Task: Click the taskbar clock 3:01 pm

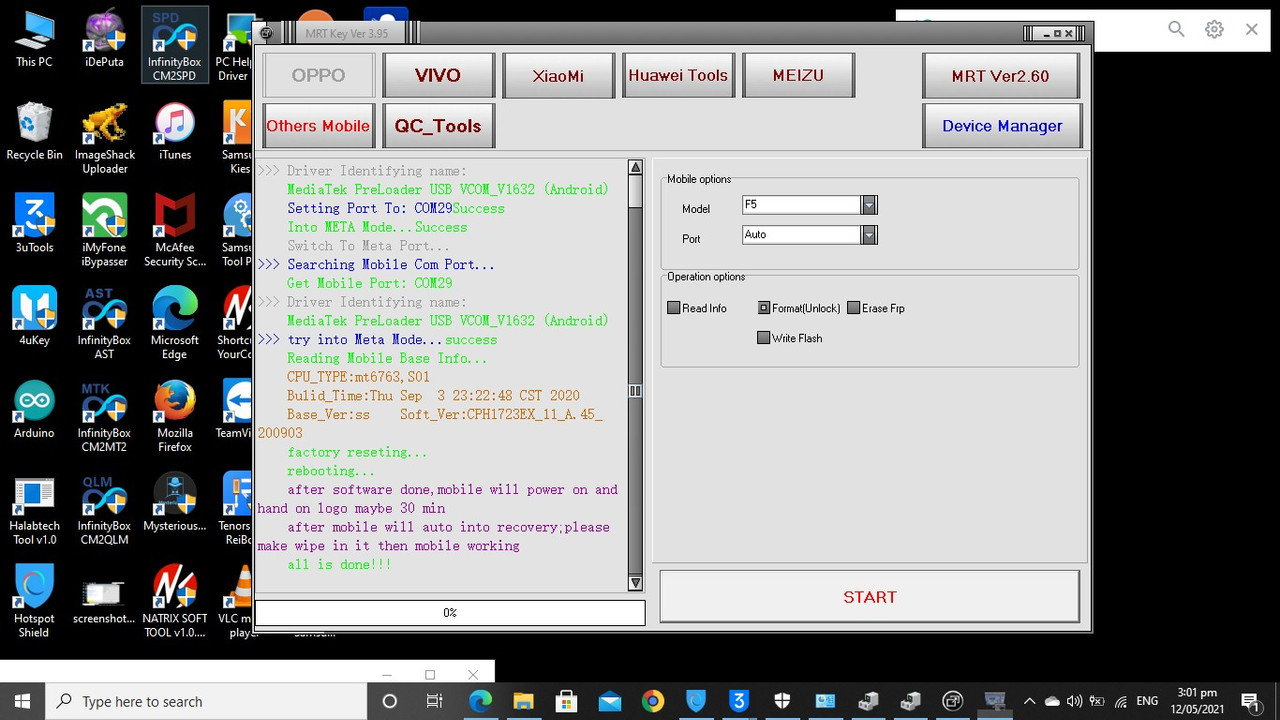Action: click(1197, 701)
